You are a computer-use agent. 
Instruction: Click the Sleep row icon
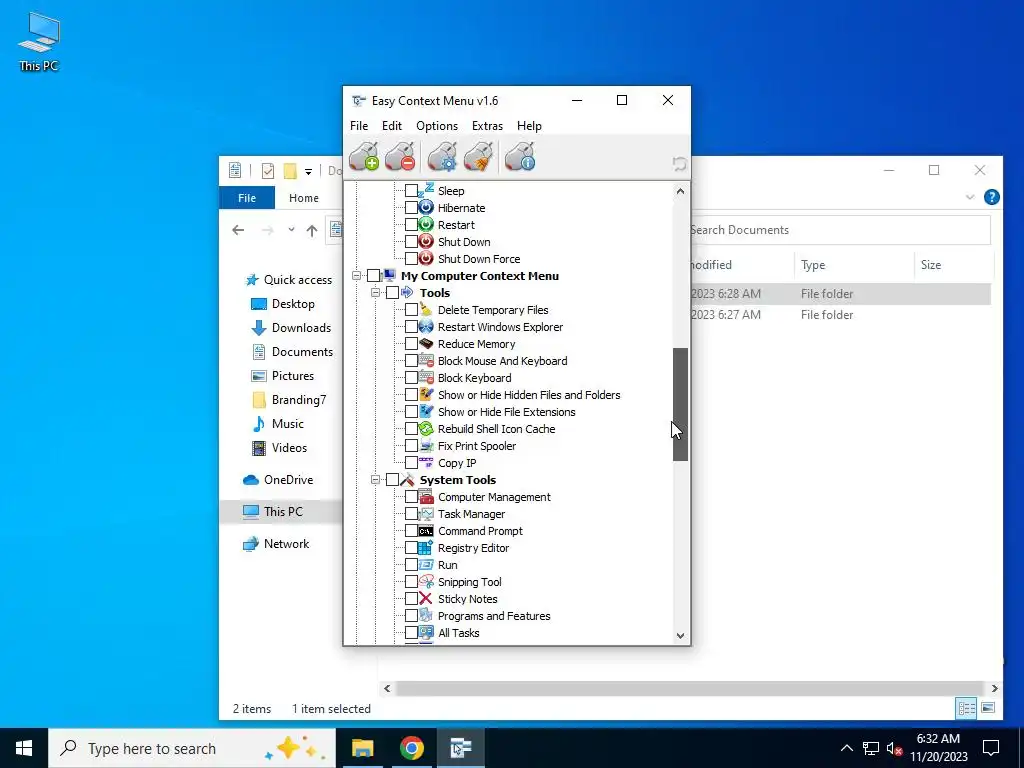pos(426,190)
